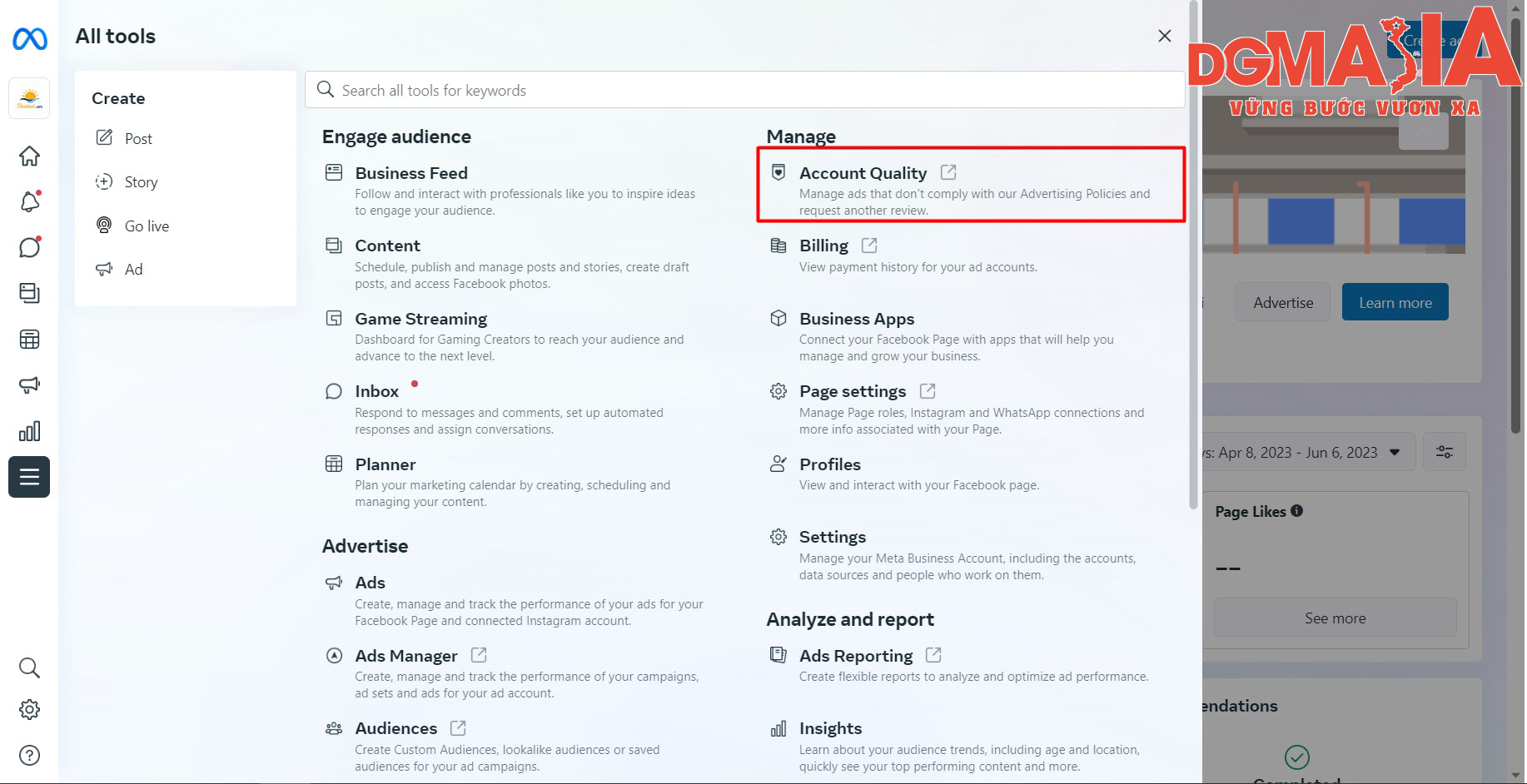
Task: Go to Home in the left sidebar
Action: (29, 156)
